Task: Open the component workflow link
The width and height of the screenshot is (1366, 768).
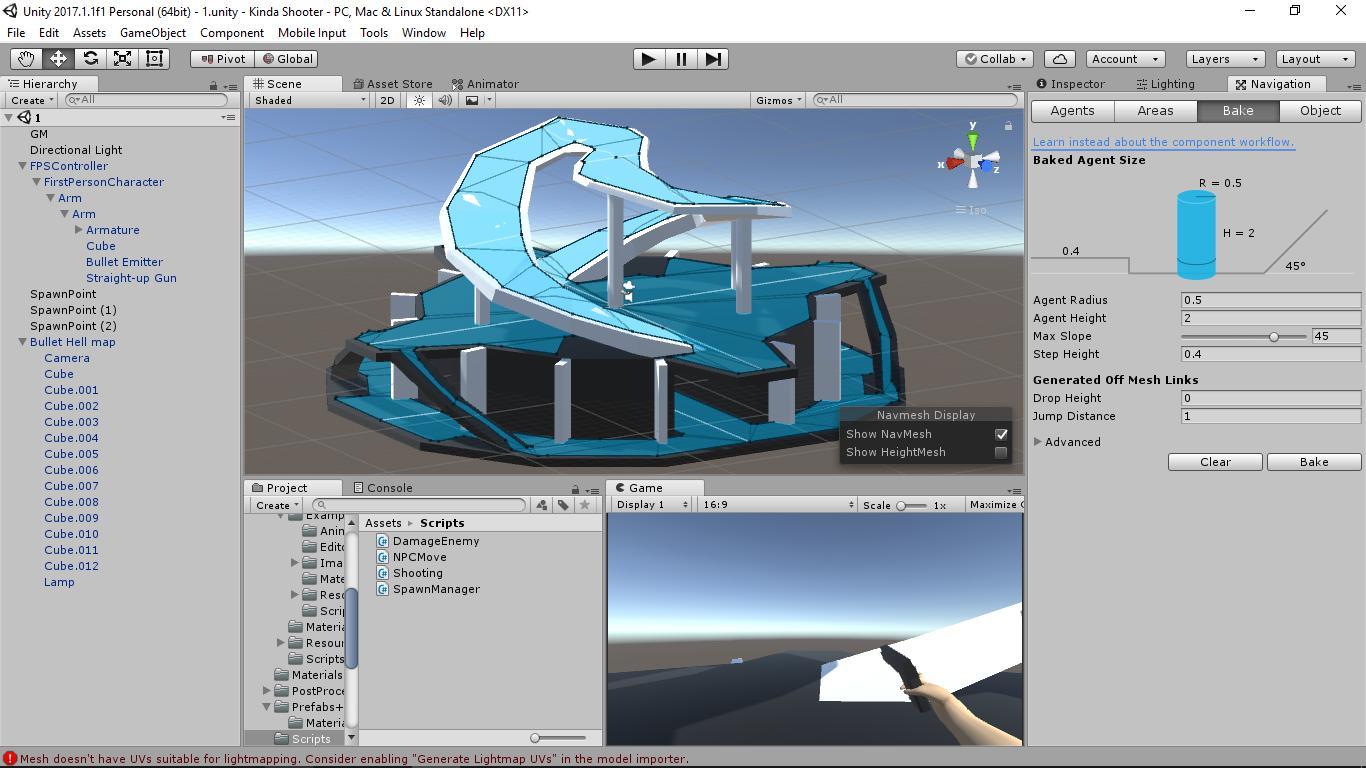Action: coord(1163,142)
